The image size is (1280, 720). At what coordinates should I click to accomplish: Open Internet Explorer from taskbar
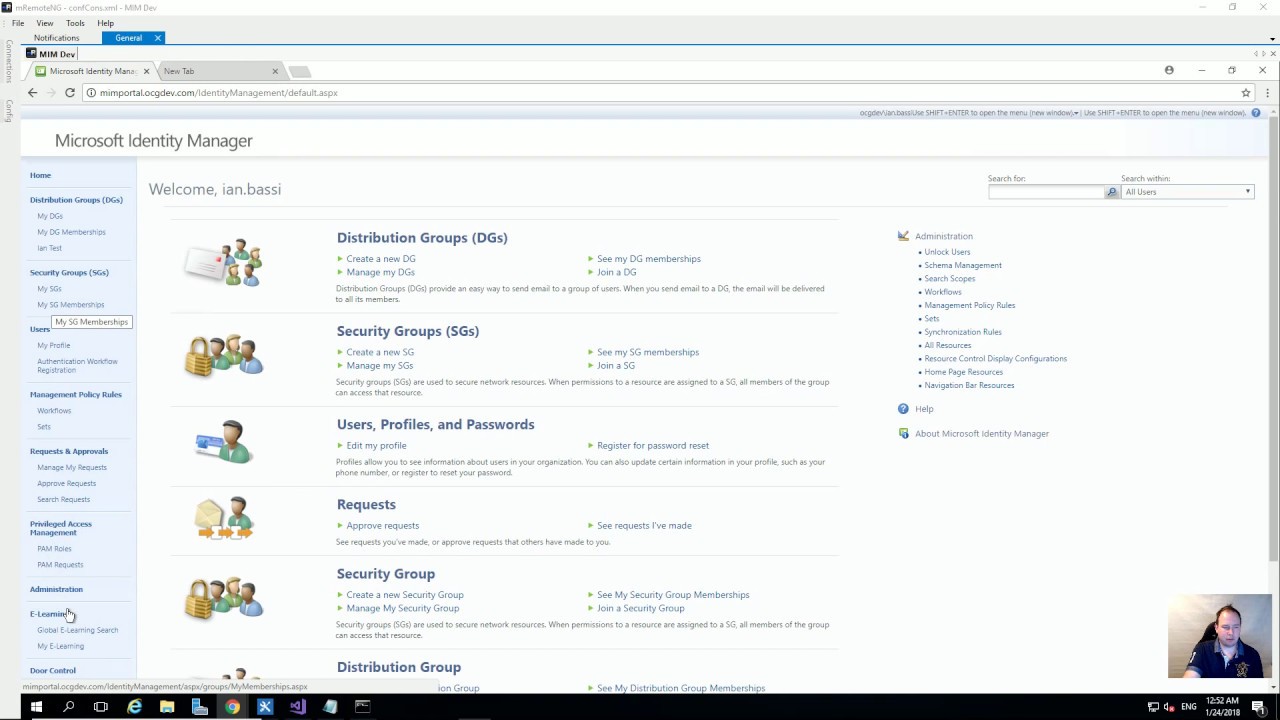pyautogui.click(x=134, y=707)
